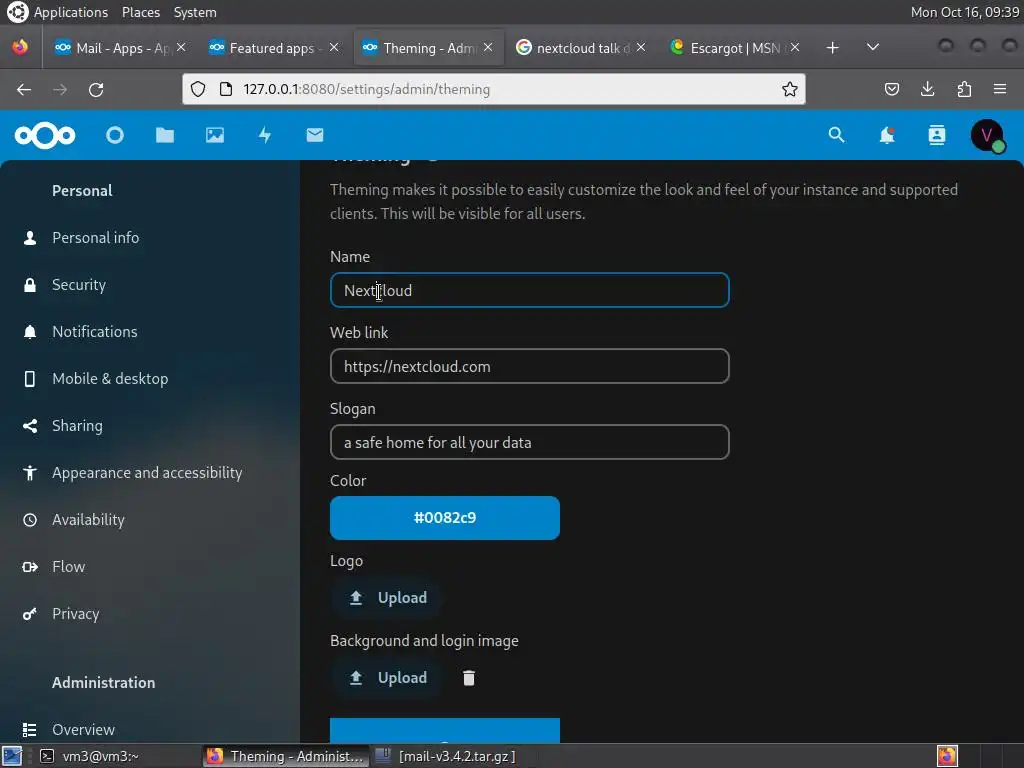Close the nextcloud talk Google tab
1024x768 pixels.
click(x=641, y=48)
